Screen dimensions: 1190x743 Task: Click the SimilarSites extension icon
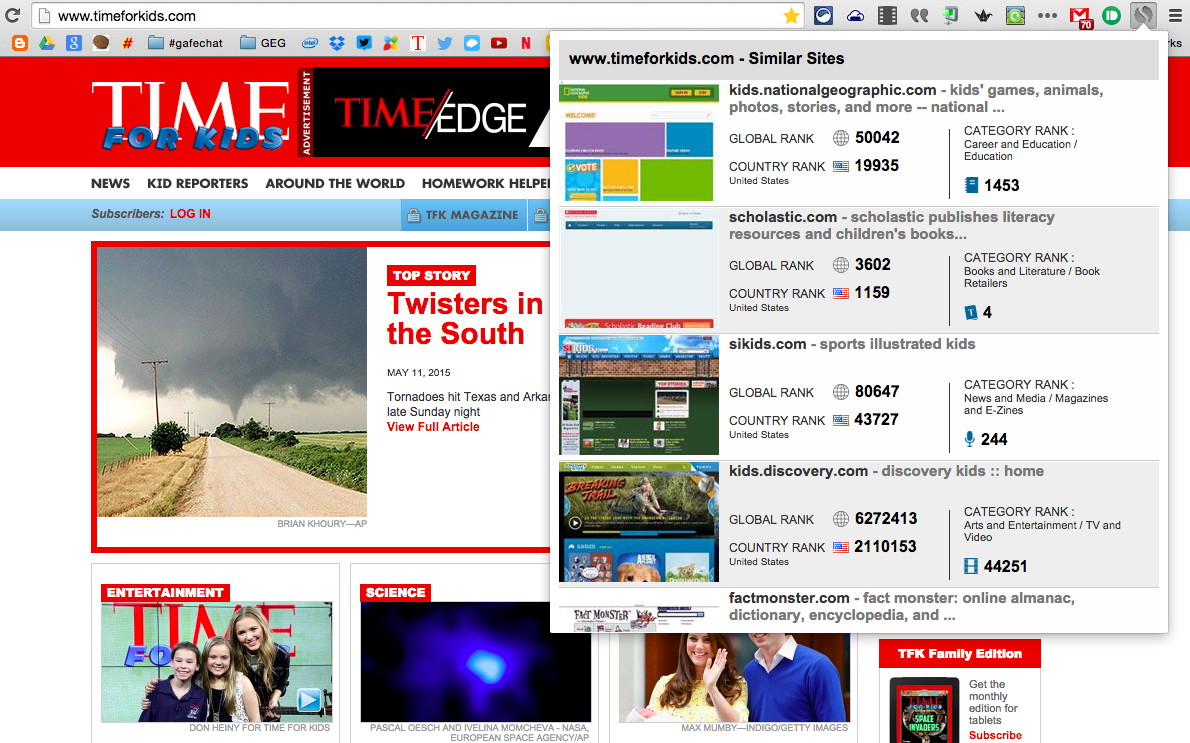tap(1142, 15)
